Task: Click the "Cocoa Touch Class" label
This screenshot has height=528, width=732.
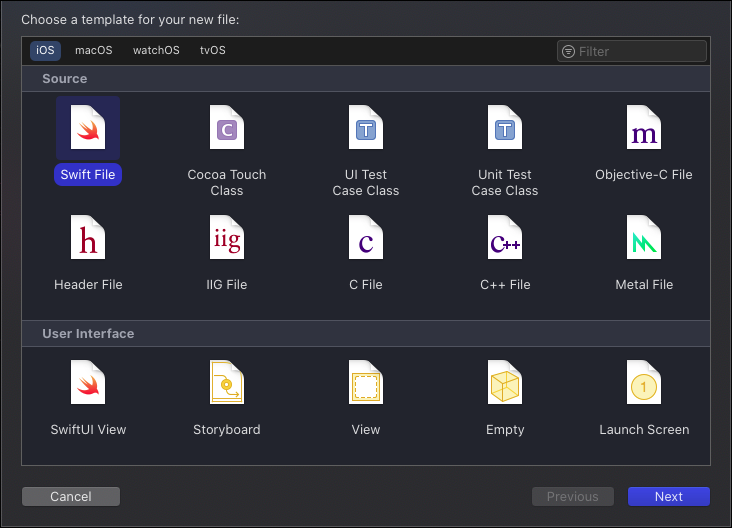Action: tap(227, 183)
